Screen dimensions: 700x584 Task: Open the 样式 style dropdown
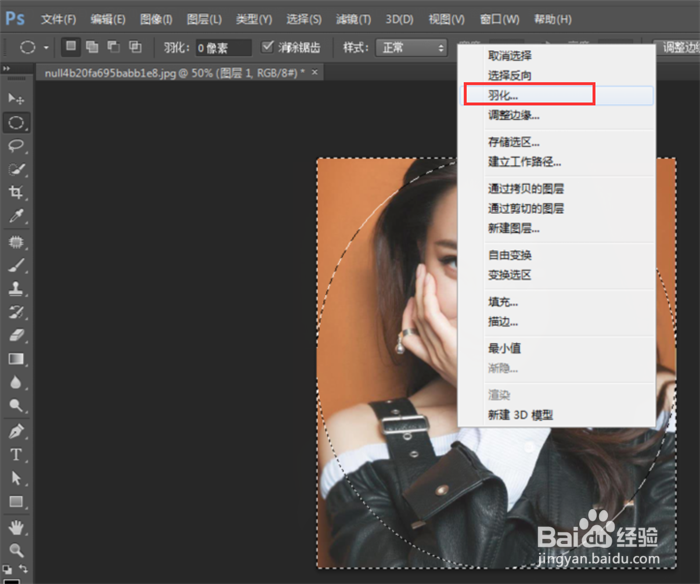pos(411,47)
